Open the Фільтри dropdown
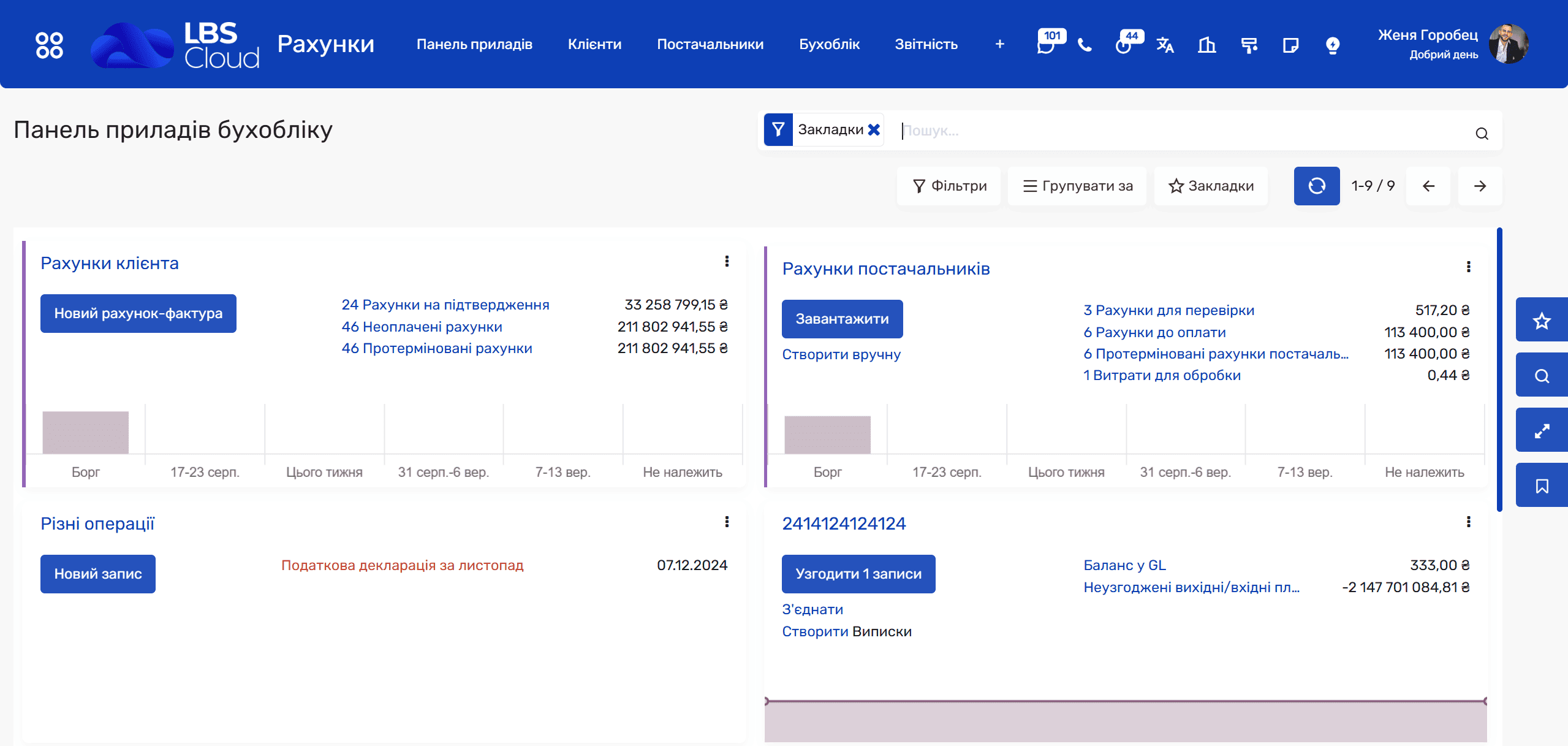 [949, 186]
